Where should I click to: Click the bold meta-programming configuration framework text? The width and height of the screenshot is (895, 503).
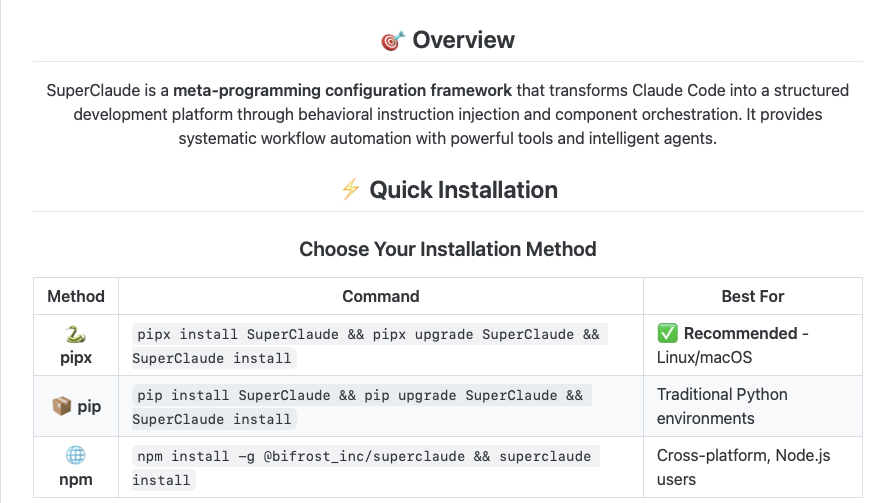(342, 90)
